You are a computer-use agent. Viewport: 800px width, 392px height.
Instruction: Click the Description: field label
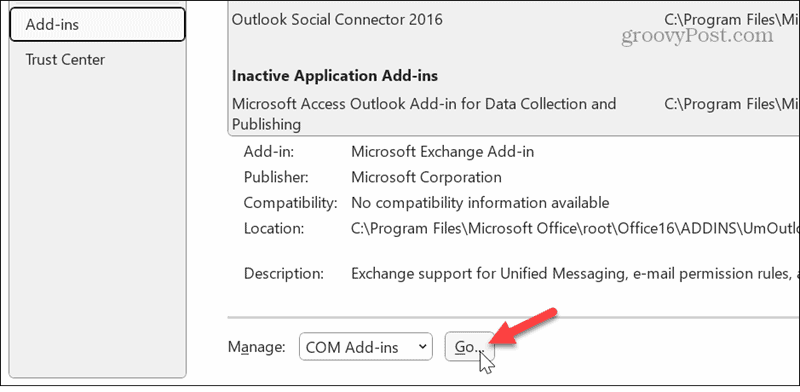tap(284, 273)
